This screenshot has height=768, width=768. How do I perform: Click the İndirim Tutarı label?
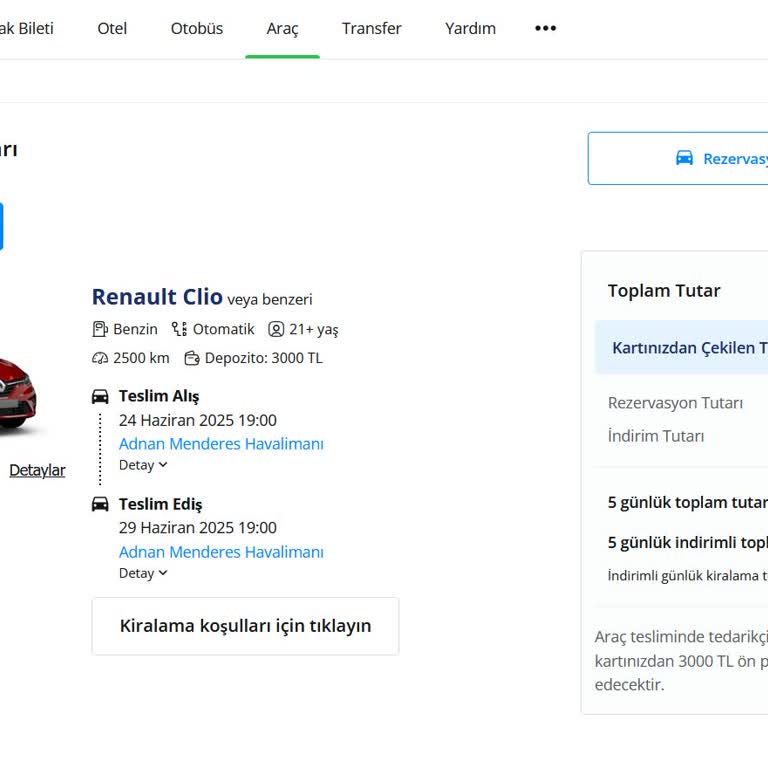coord(656,435)
